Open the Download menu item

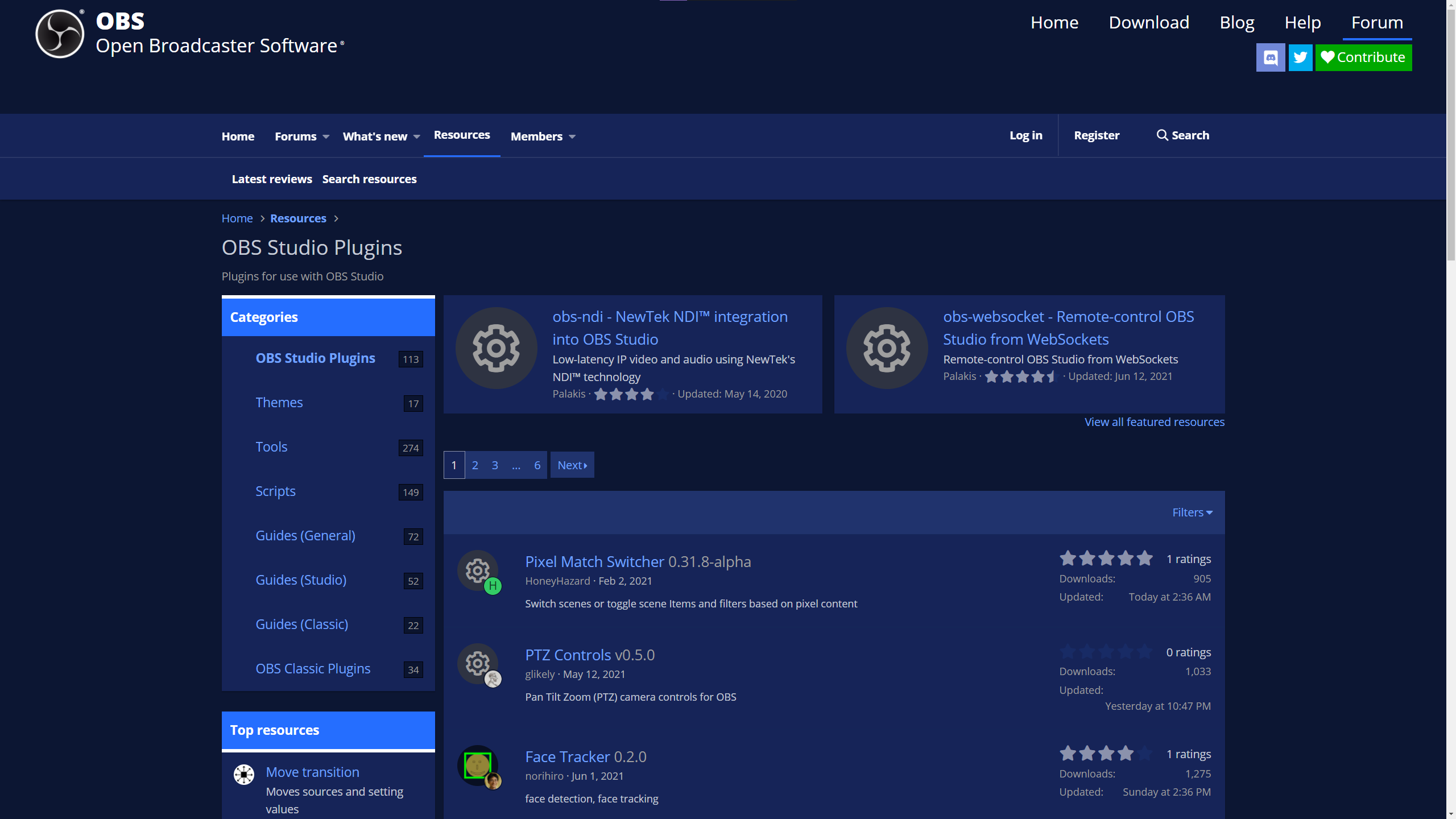(1148, 22)
